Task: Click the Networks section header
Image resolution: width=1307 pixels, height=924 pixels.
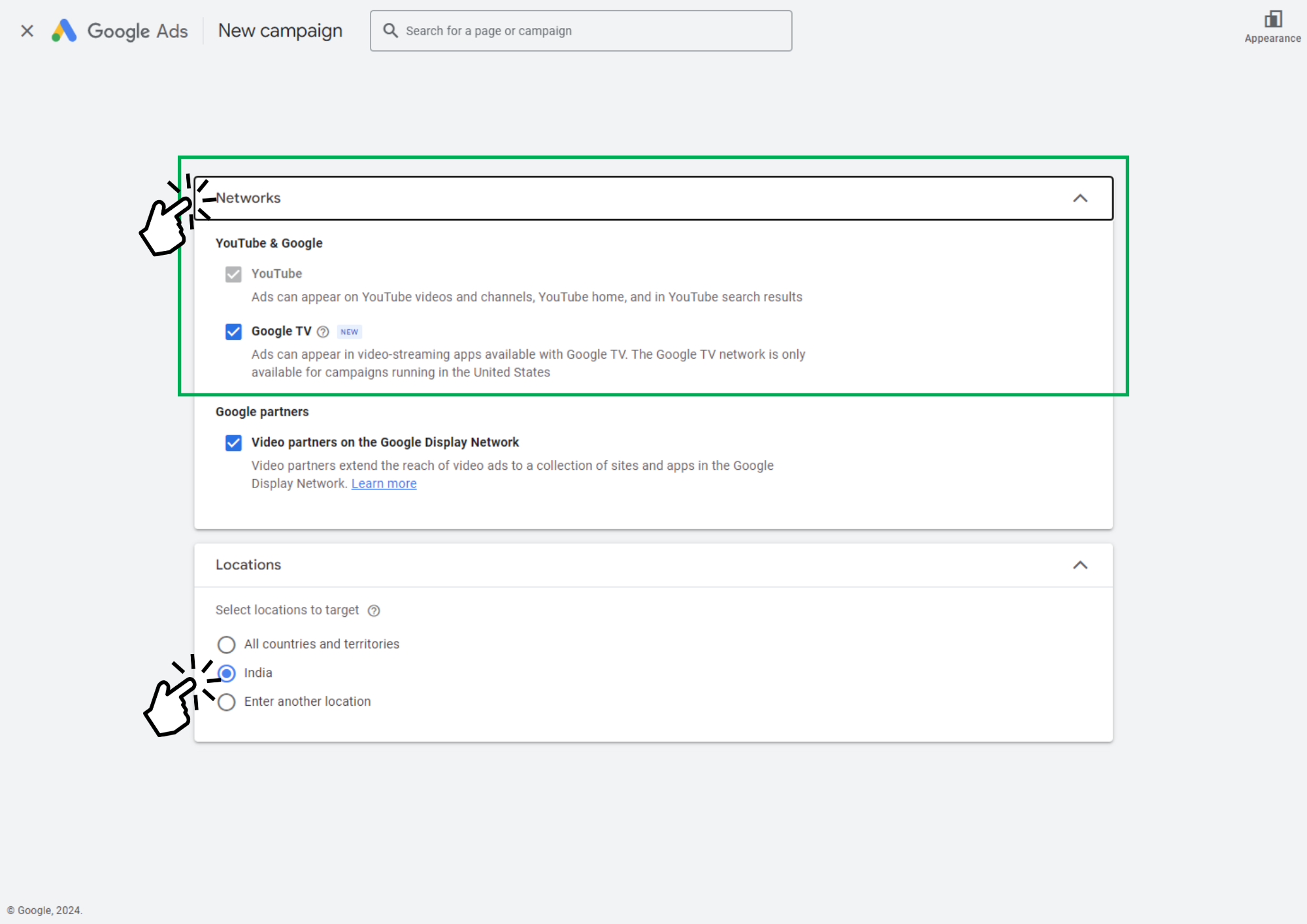Action: (653, 198)
